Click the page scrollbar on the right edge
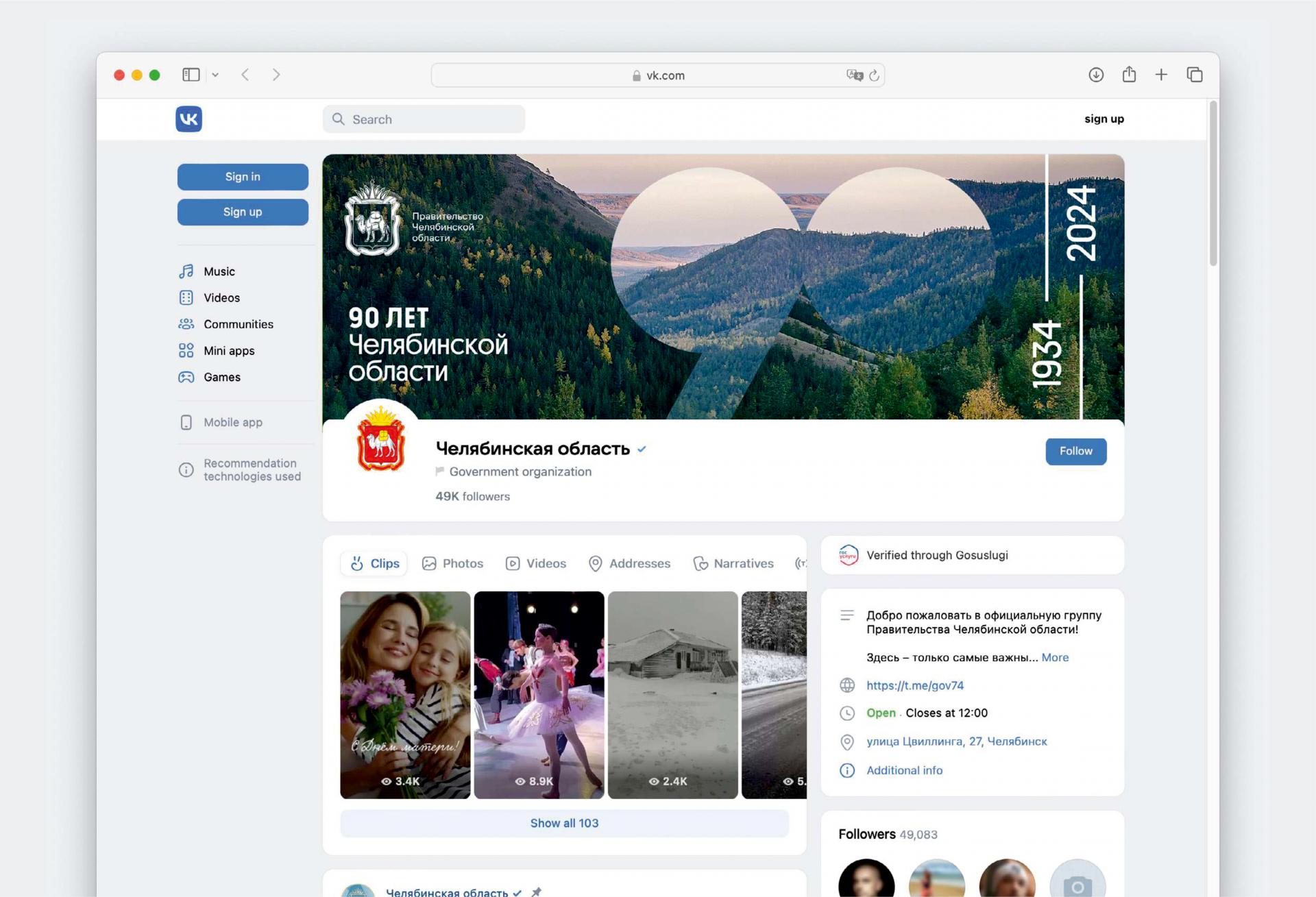 tap(1213, 184)
